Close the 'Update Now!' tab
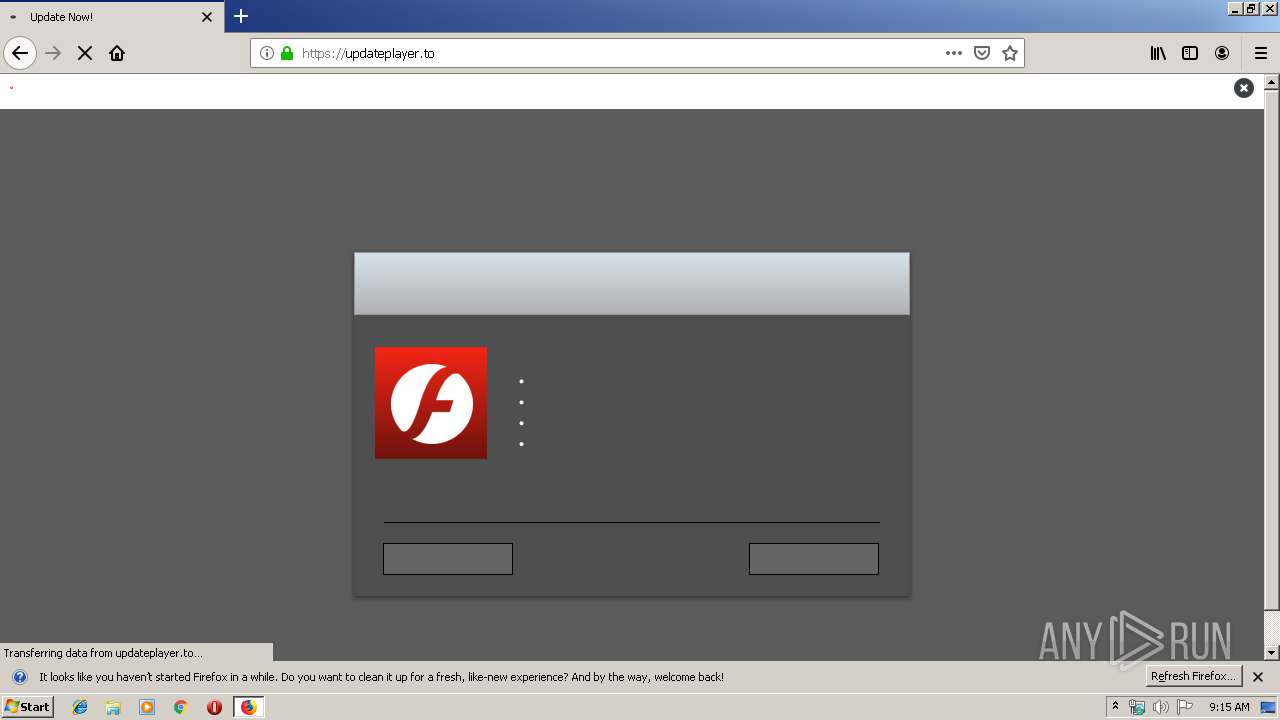Viewport: 1280px width, 720px height. point(207,17)
